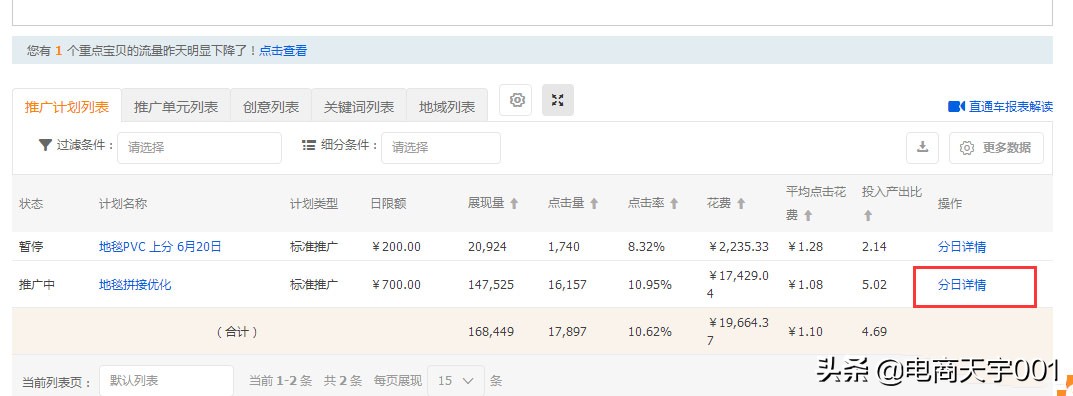Click the （合计） total row label
This screenshot has width=1073, height=396.
[237, 332]
